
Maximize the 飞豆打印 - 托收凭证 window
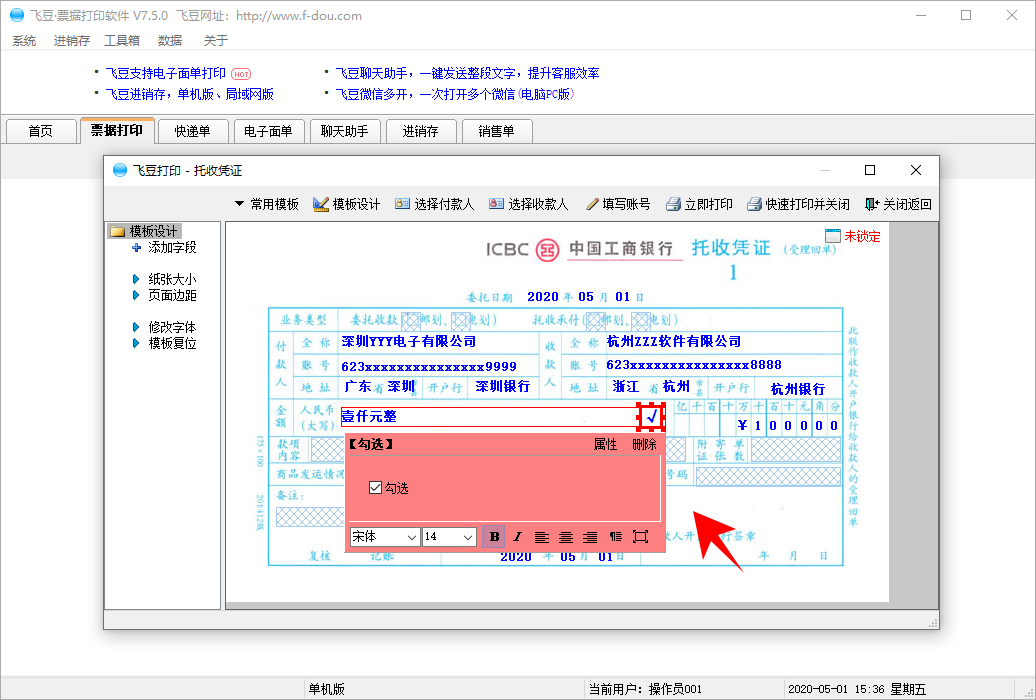[870, 171]
